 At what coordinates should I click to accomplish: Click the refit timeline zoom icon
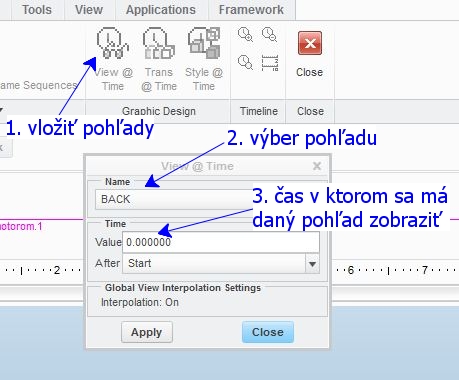[245, 63]
